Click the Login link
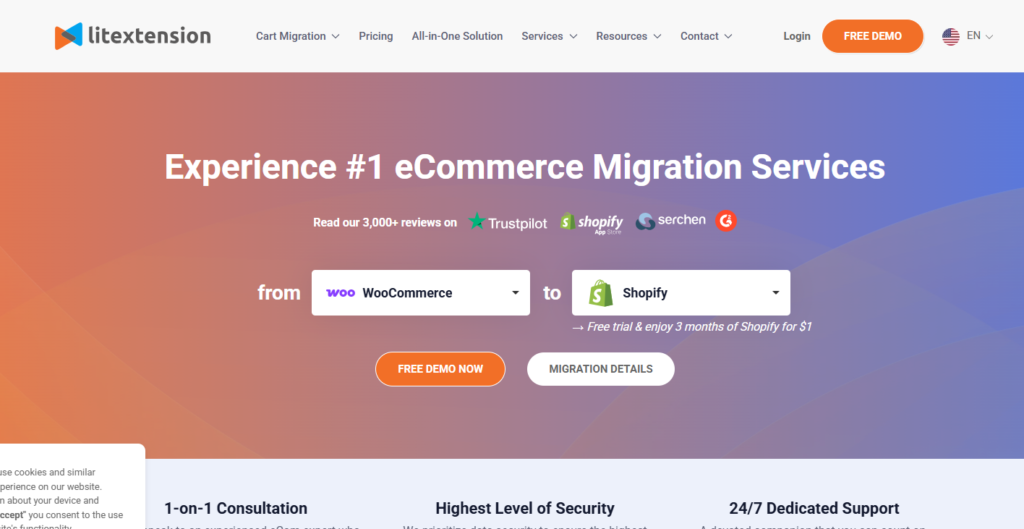This screenshot has height=529, width=1024. [x=797, y=36]
